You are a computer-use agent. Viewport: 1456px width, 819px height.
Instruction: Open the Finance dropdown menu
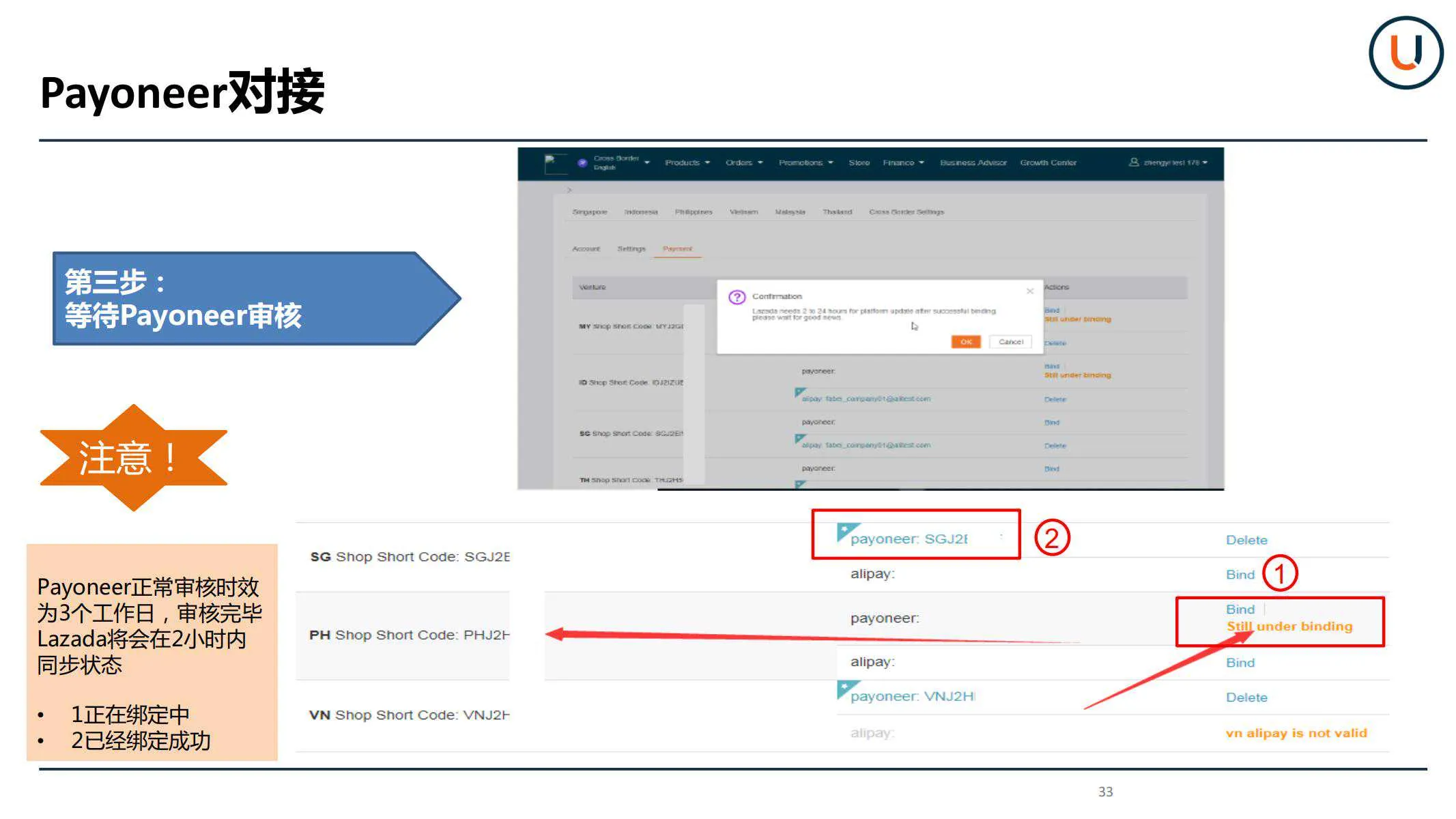click(902, 163)
